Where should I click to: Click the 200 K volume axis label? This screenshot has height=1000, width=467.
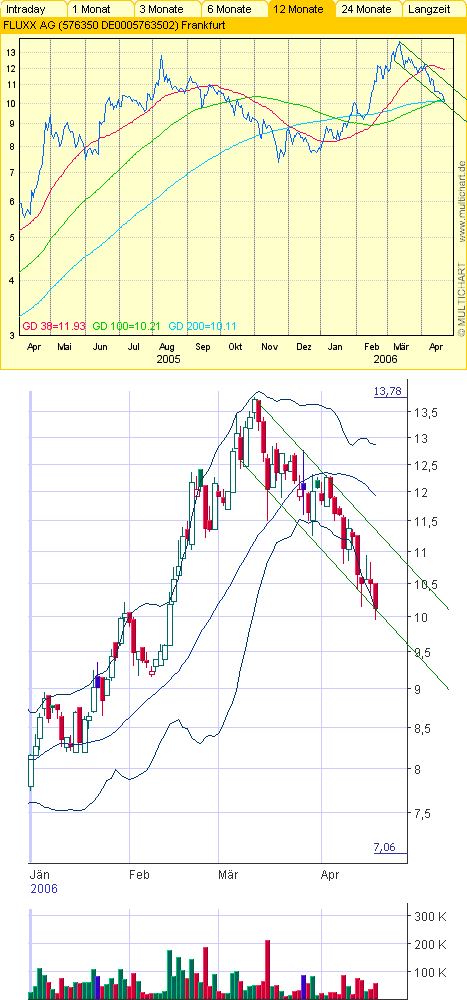(429, 945)
